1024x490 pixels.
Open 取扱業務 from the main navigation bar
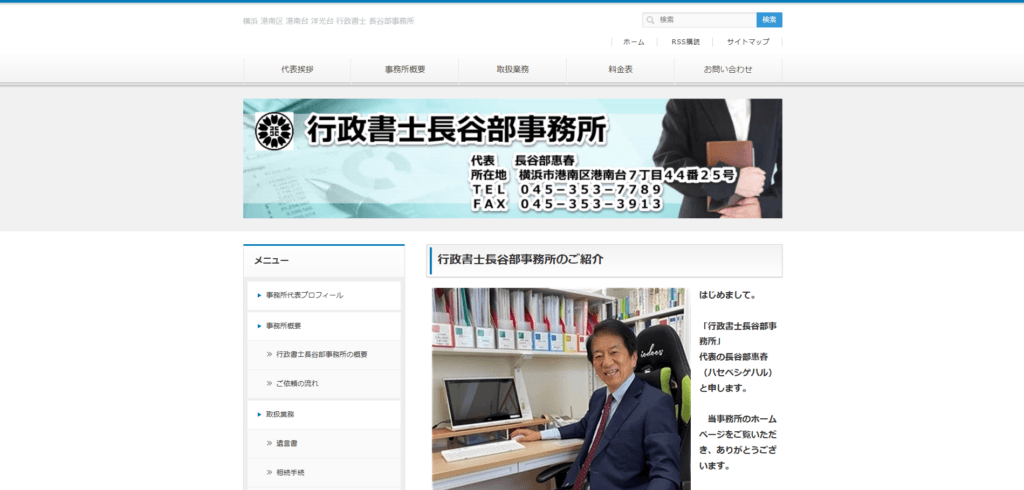(513, 70)
